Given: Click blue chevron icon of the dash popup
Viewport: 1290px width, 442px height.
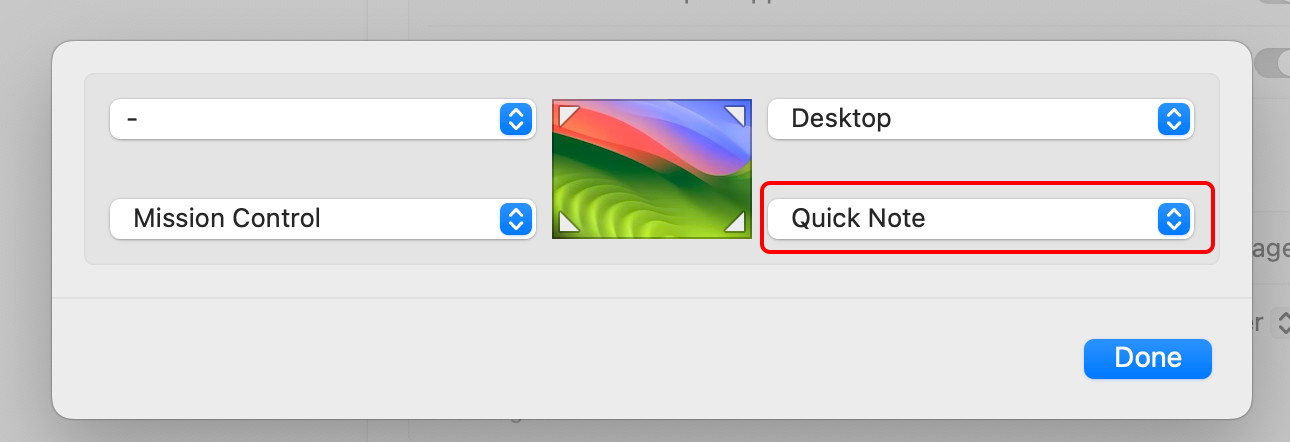Looking at the screenshot, I should [513, 119].
